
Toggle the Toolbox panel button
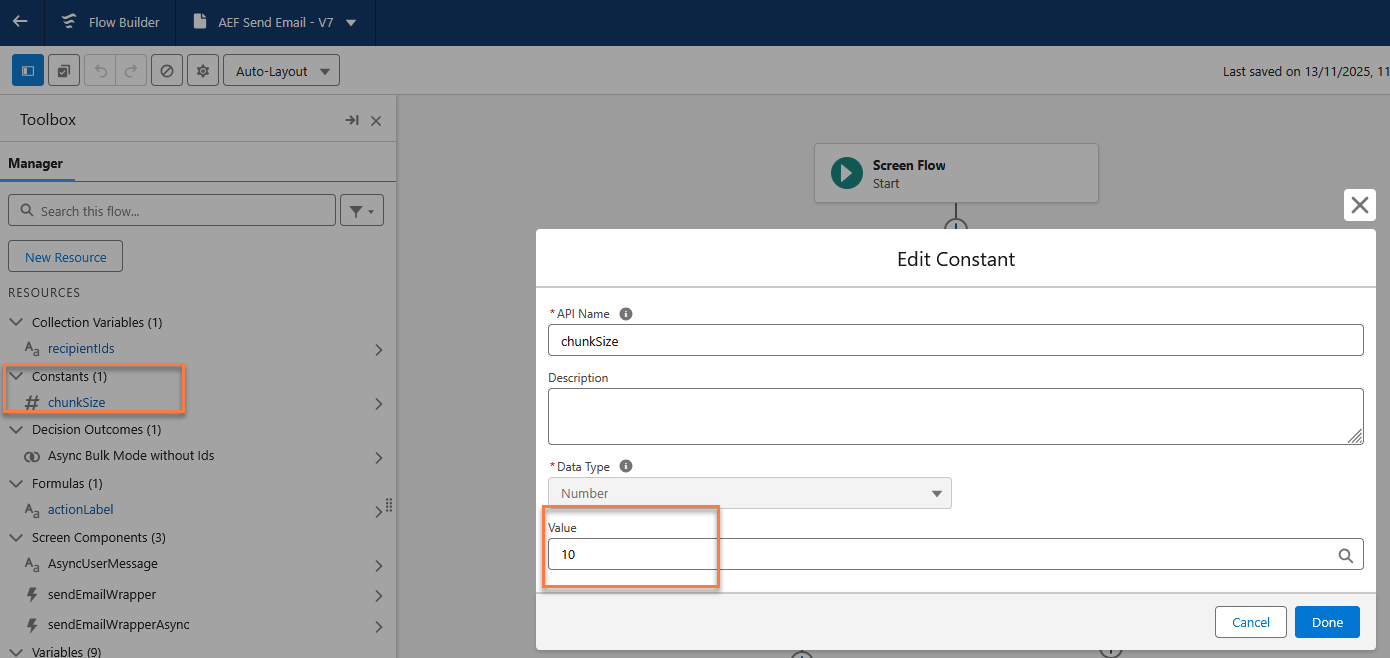(x=28, y=71)
